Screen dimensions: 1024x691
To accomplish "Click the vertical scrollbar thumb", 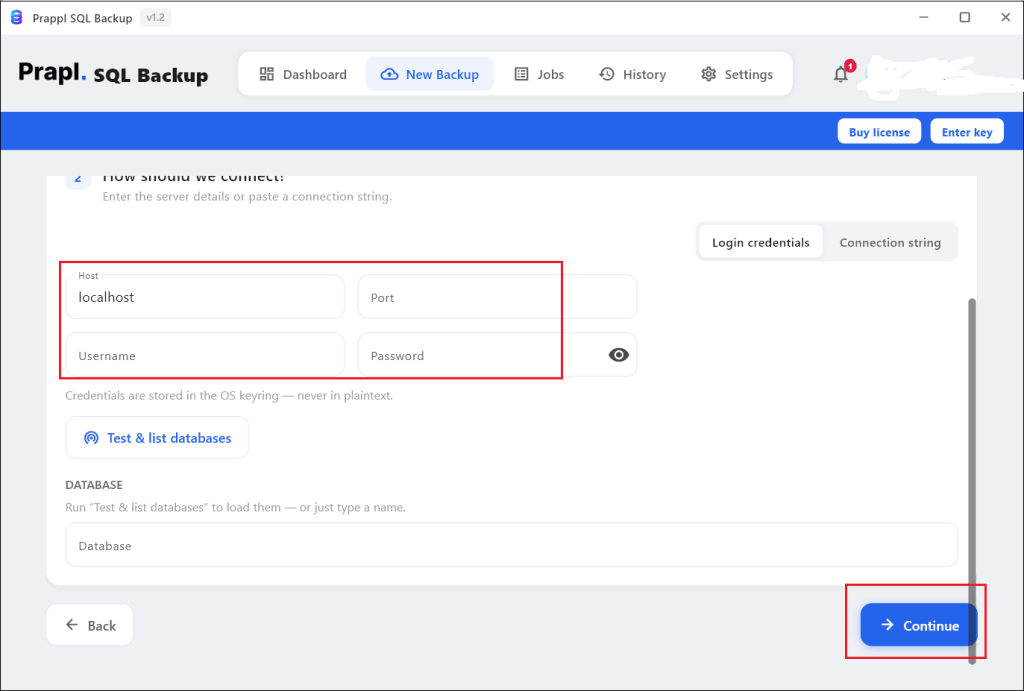I will pyautogui.click(x=972, y=481).
